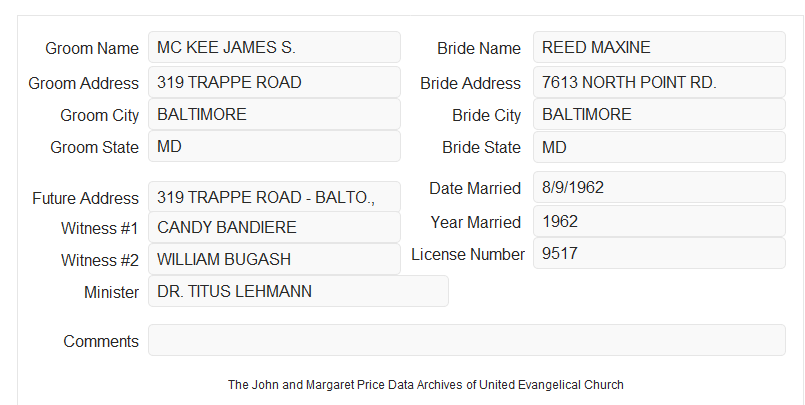Image resolution: width=805 pixels, height=405 pixels.
Task: Click the Bride Name label
Action: (479, 48)
